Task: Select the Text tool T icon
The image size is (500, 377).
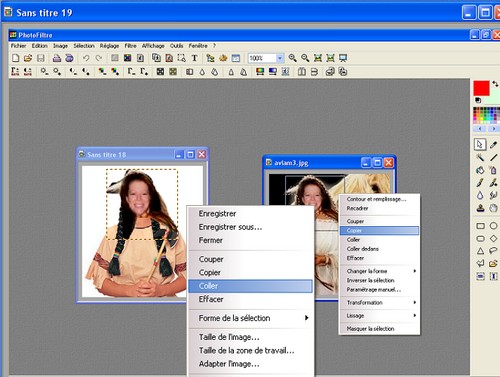Action: [194, 58]
